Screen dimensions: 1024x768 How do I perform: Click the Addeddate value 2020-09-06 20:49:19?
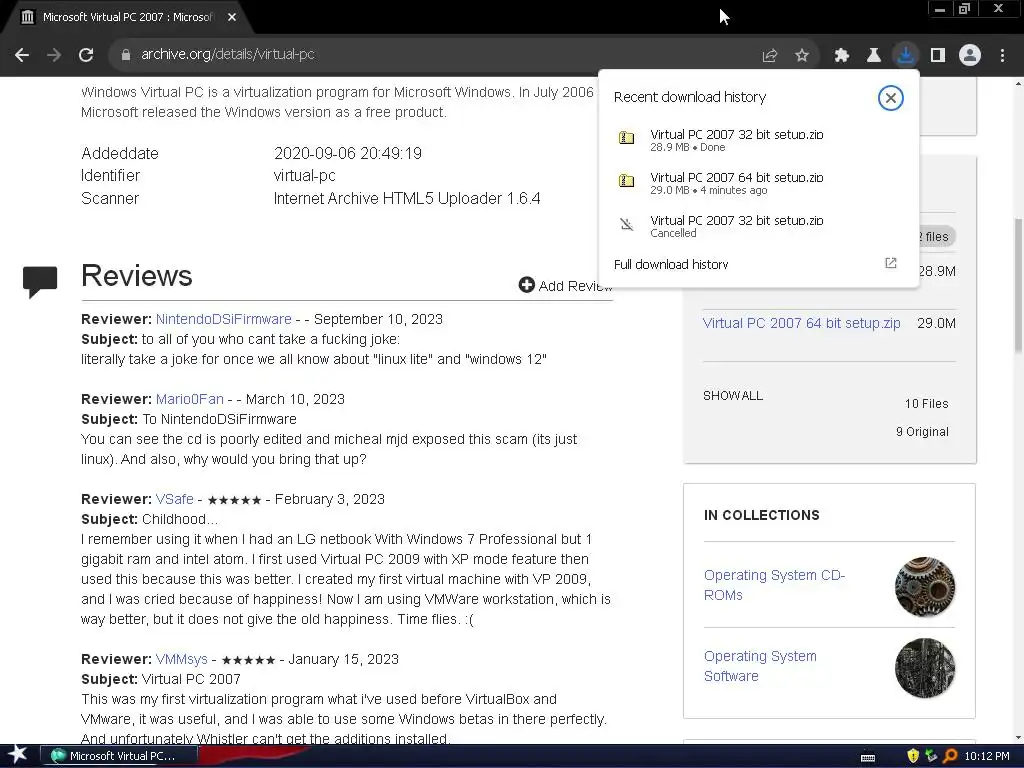pyautogui.click(x=347, y=153)
